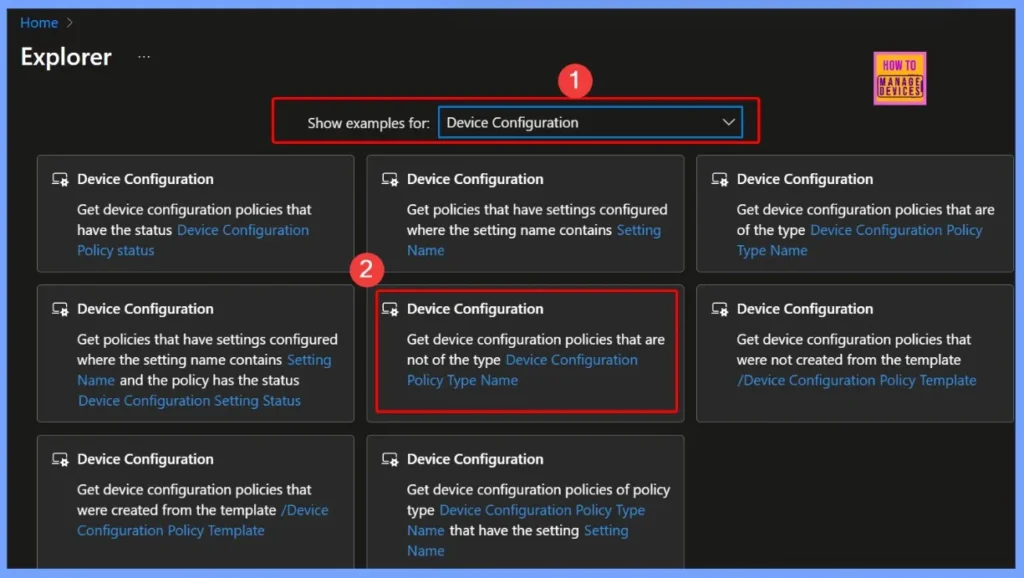This screenshot has height=578, width=1024.
Task: Click the icon of the 'were created from the template' card
Action: pos(60,459)
